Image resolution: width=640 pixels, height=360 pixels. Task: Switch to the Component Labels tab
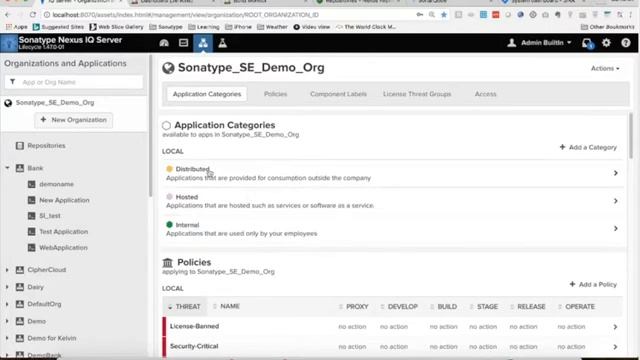point(338,94)
